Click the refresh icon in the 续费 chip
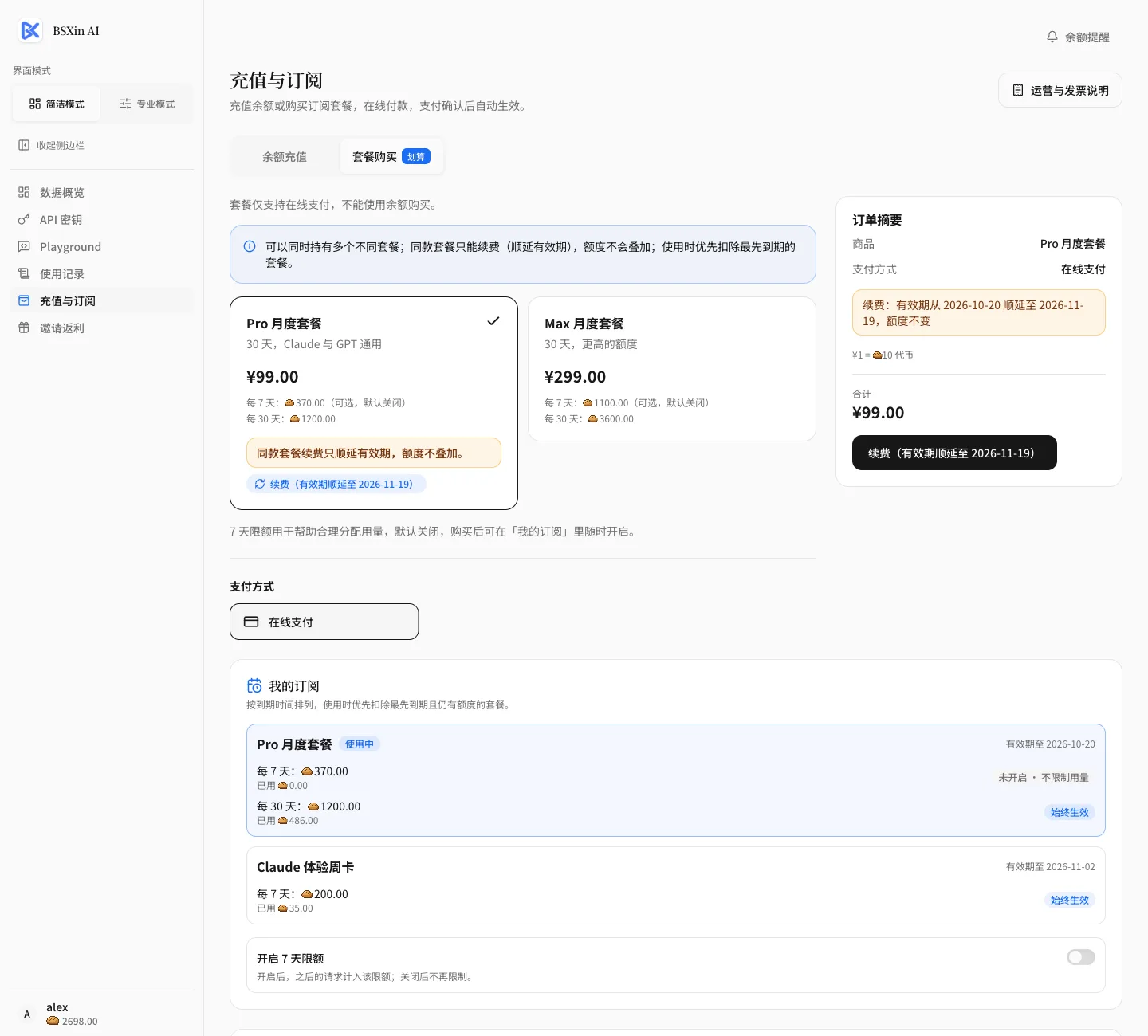1148x1036 pixels. tap(260, 484)
